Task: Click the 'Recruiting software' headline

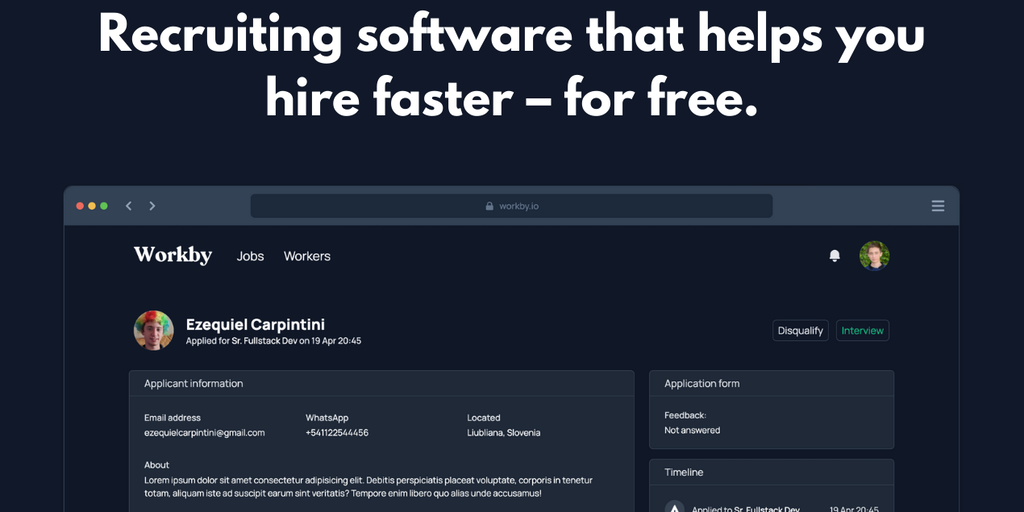Action: [511, 65]
